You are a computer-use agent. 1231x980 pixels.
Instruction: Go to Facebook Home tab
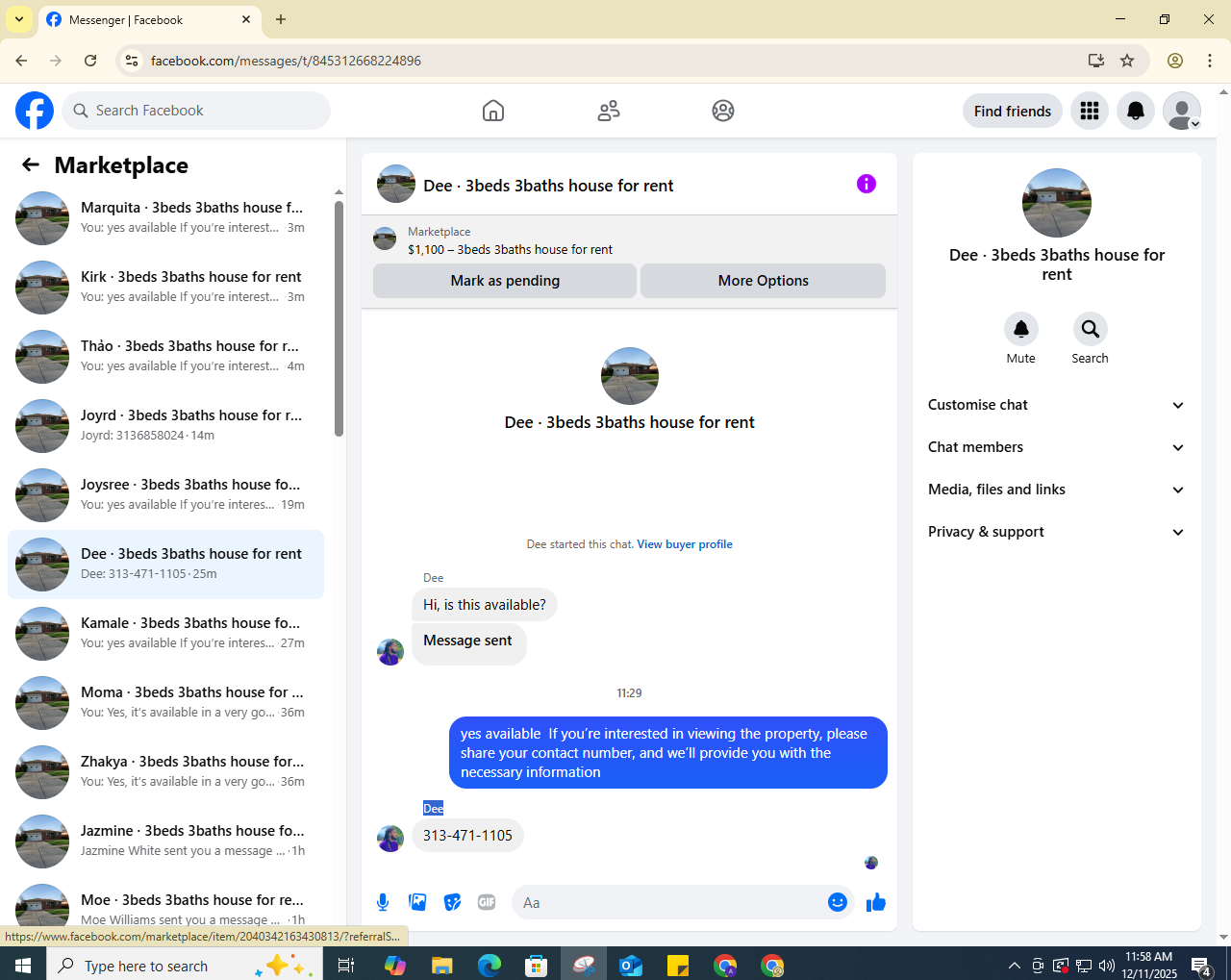click(x=493, y=111)
